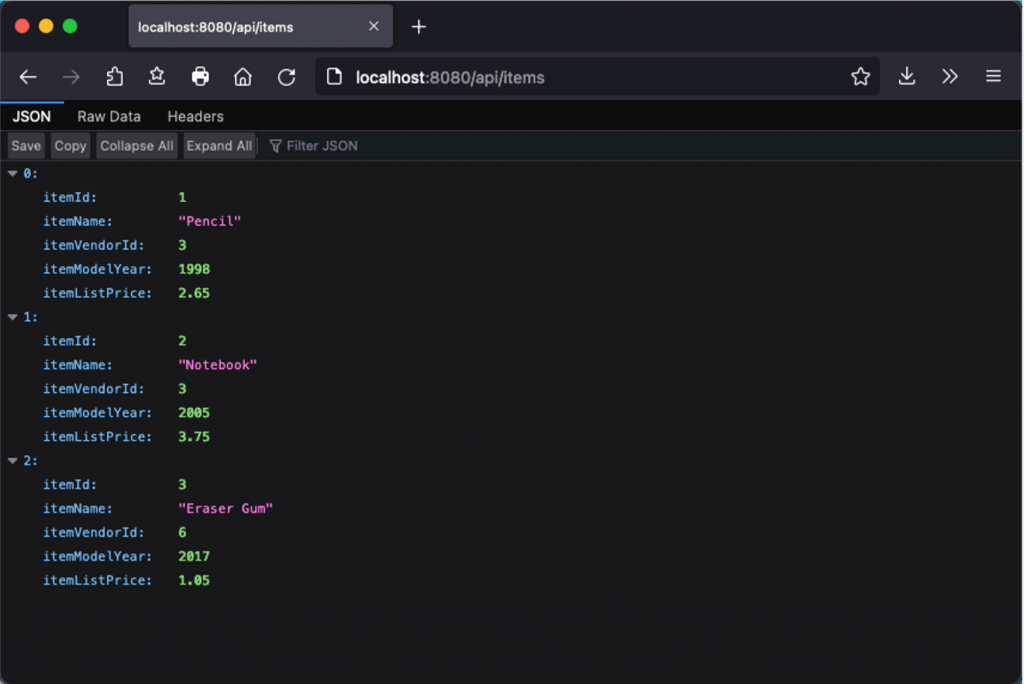1024x684 pixels.
Task: Print the page with printer icon
Action: click(200, 76)
